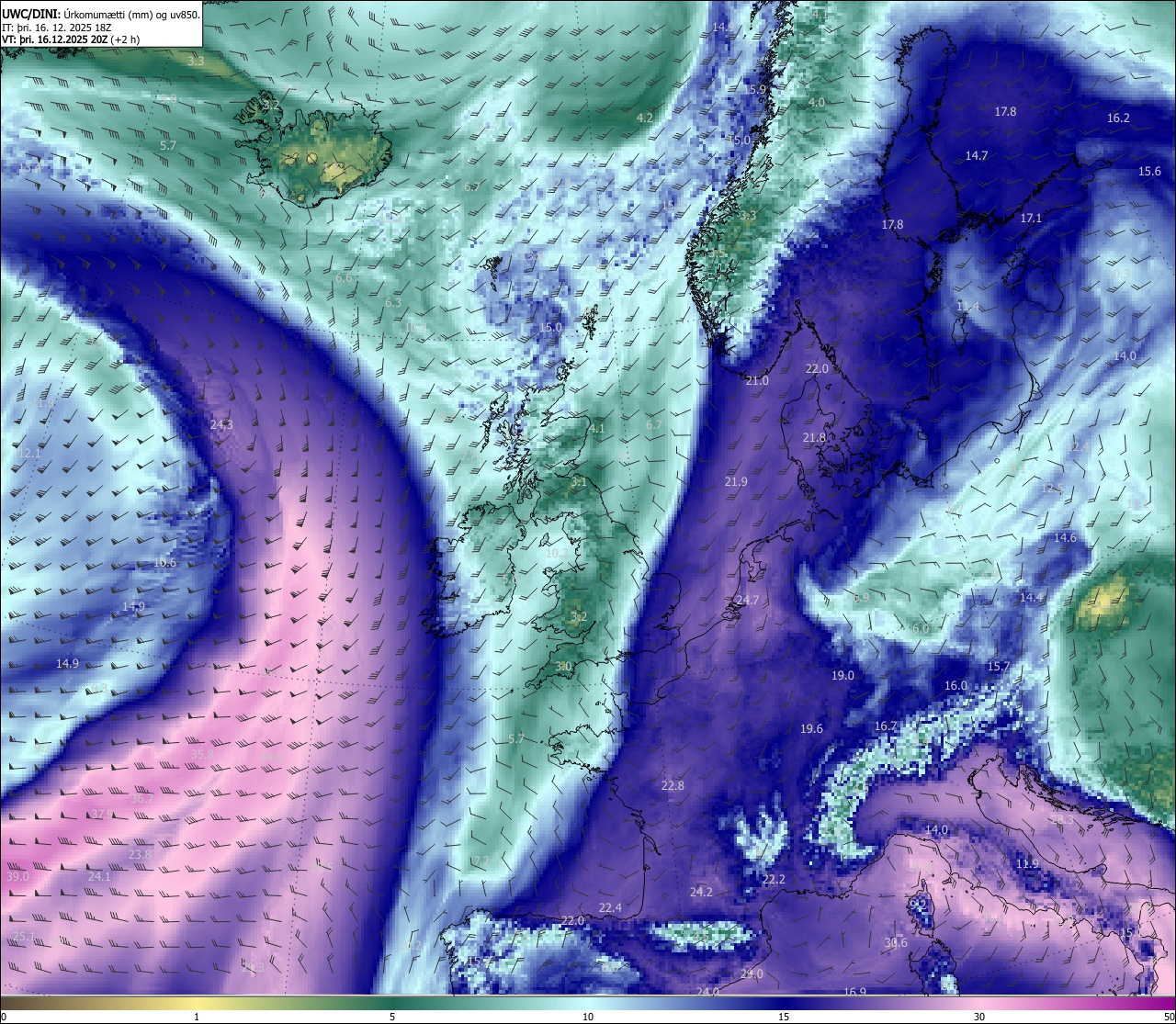Click the 11.4 value over the Baltic
This screenshot has width=1176, height=1024.
968,306
